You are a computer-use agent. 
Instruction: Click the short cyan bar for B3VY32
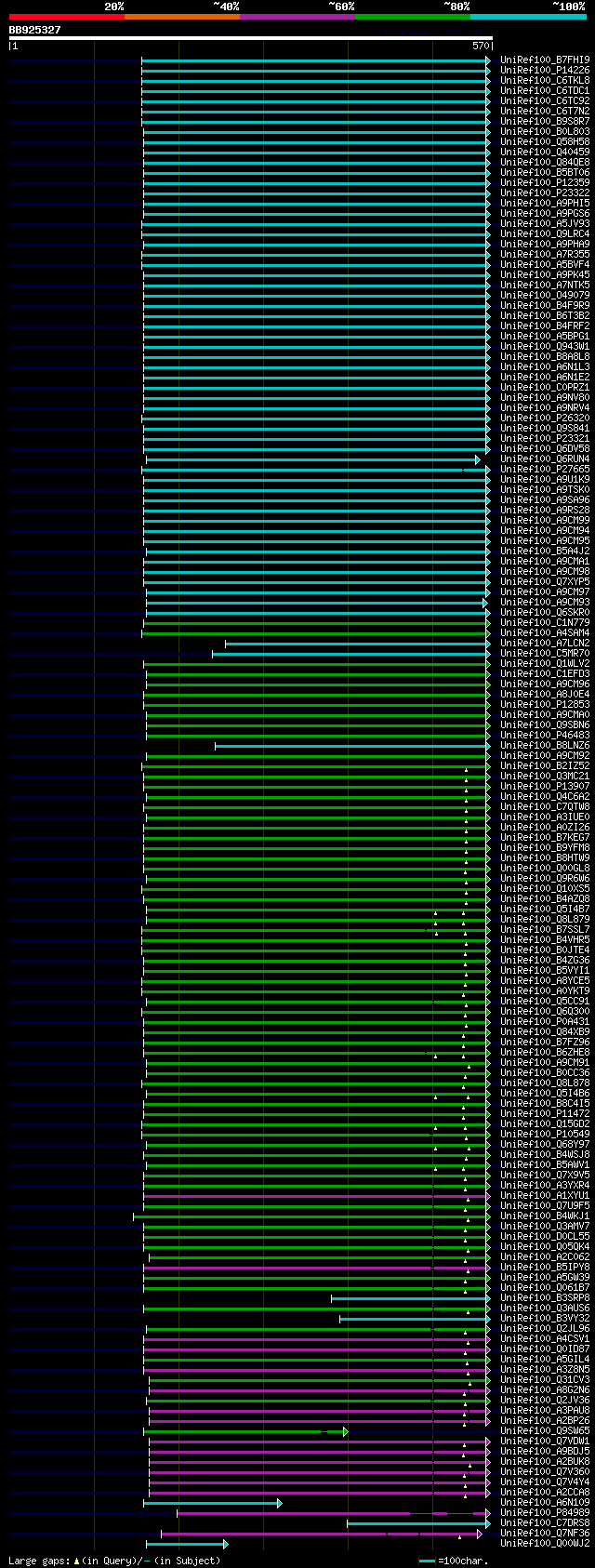click(415, 1319)
